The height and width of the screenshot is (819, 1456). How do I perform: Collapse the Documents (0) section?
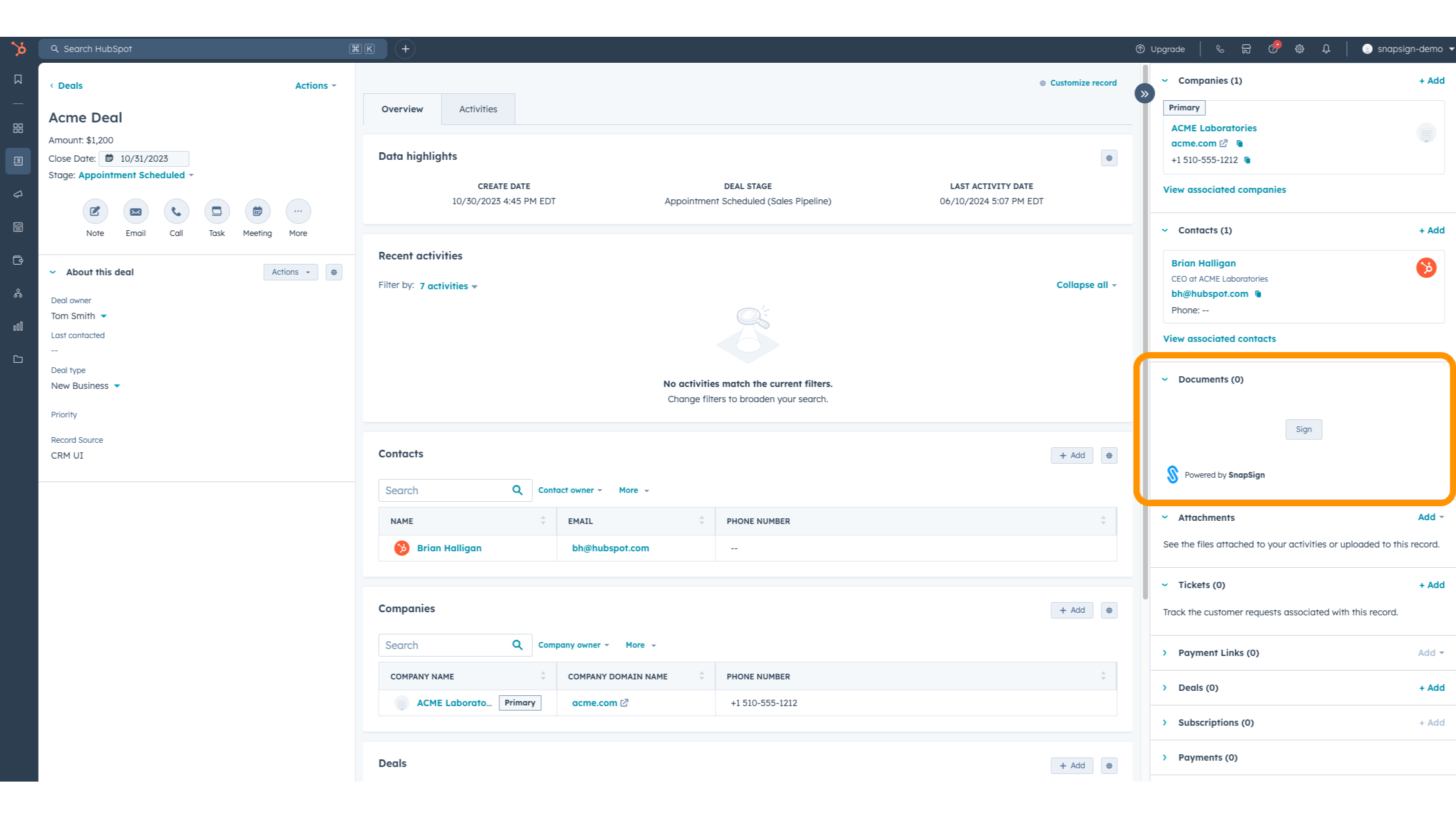click(x=1165, y=379)
